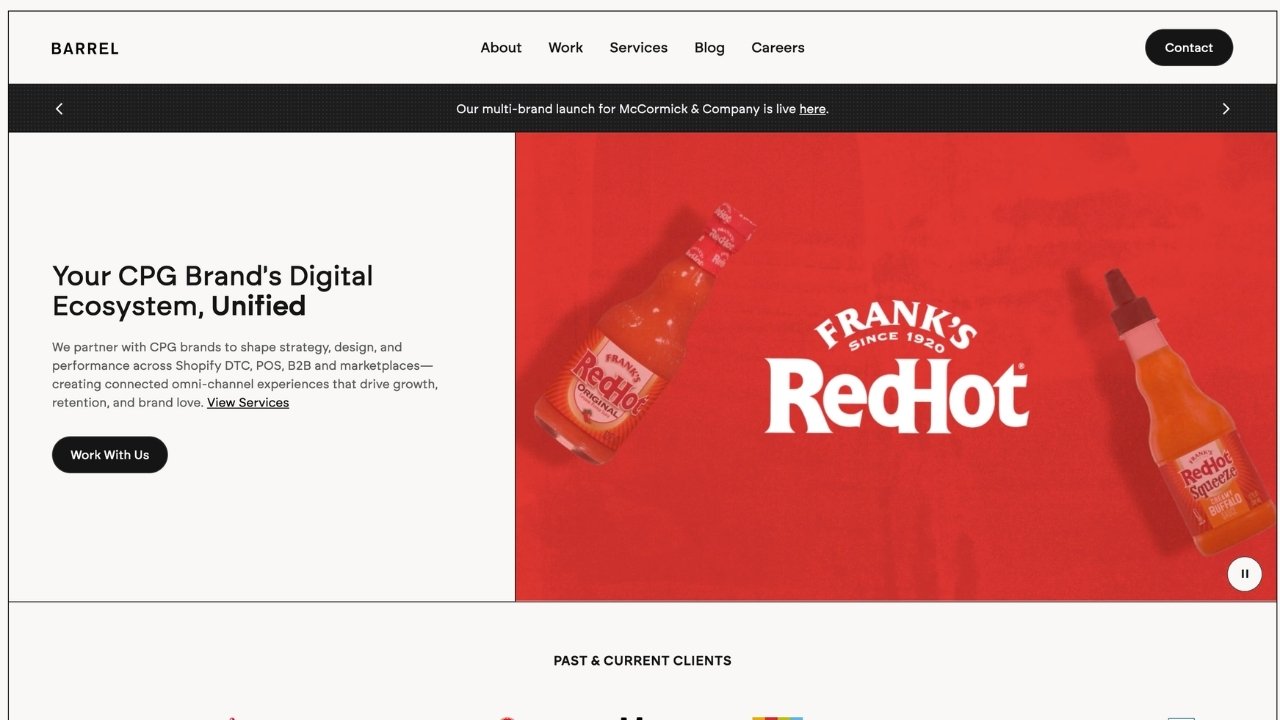The image size is (1280, 720).
Task: Click the McCormick announcement banner text
Action: 642,109
